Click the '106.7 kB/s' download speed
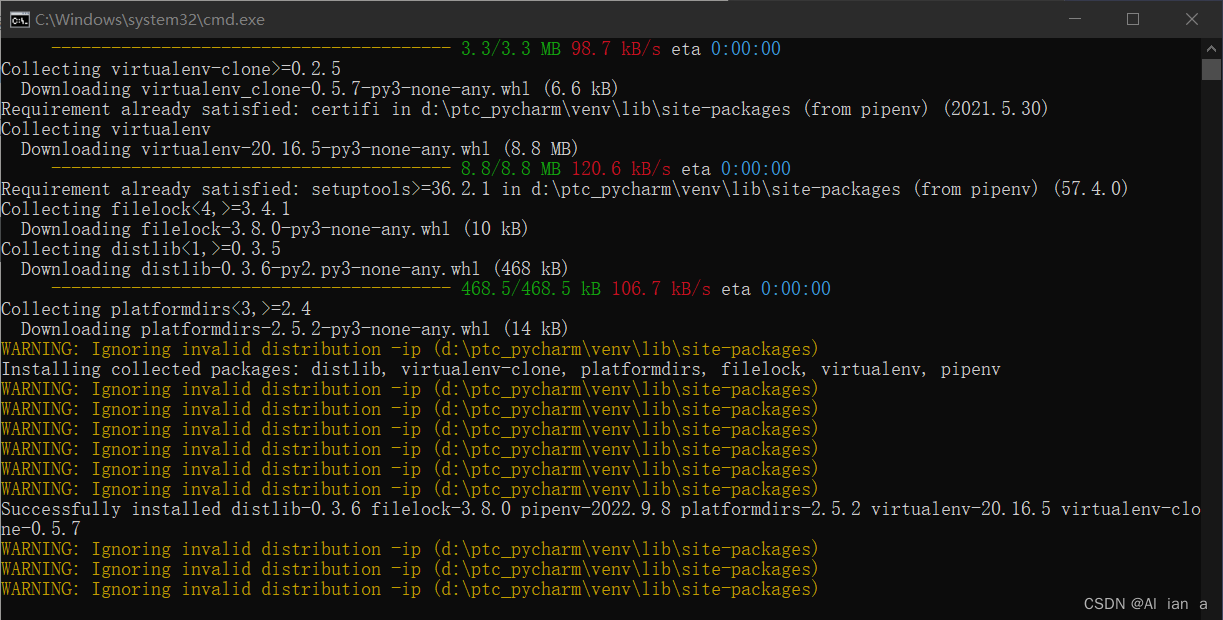 click(x=661, y=289)
